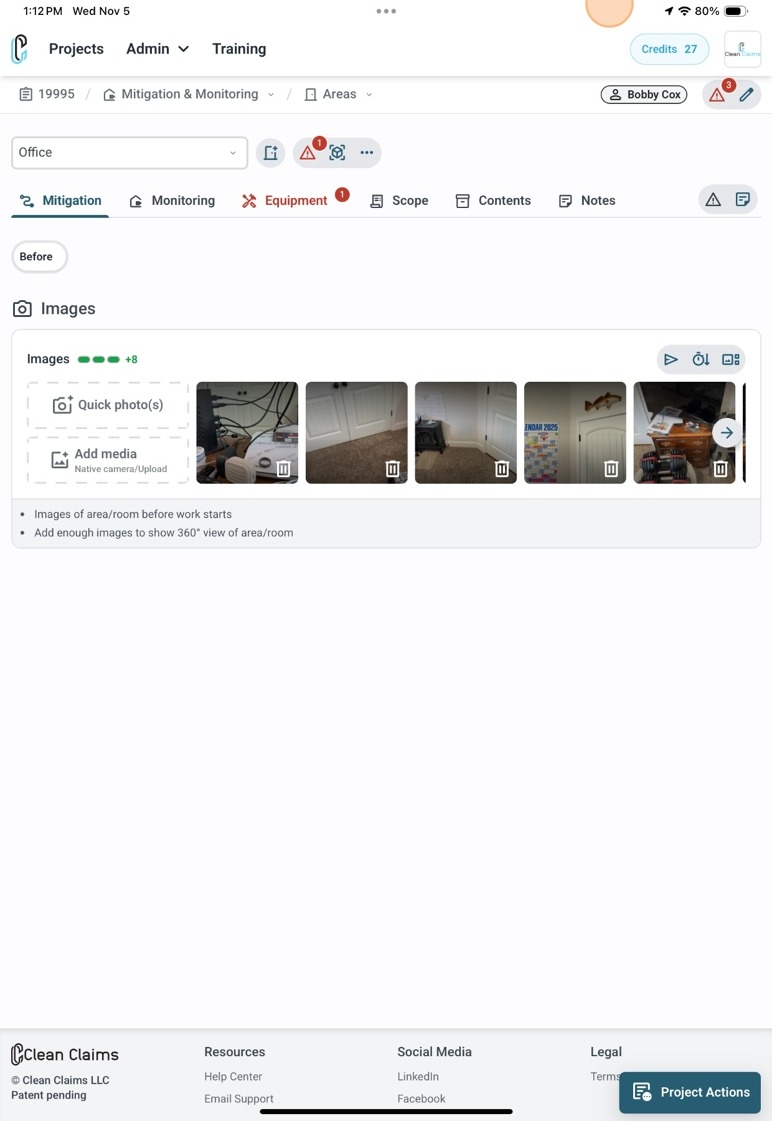Image resolution: width=772 pixels, height=1121 pixels.
Task: Open the three-dot more options menu
Action: (367, 152)
